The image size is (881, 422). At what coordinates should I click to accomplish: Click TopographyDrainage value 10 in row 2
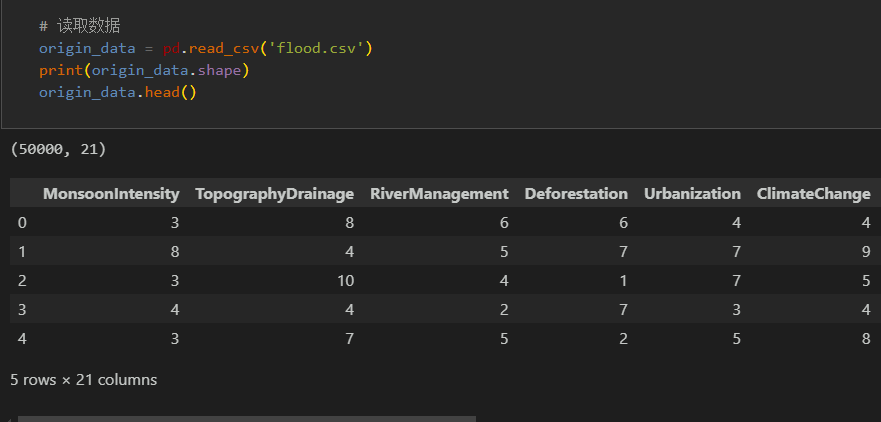tap(345, 281)
